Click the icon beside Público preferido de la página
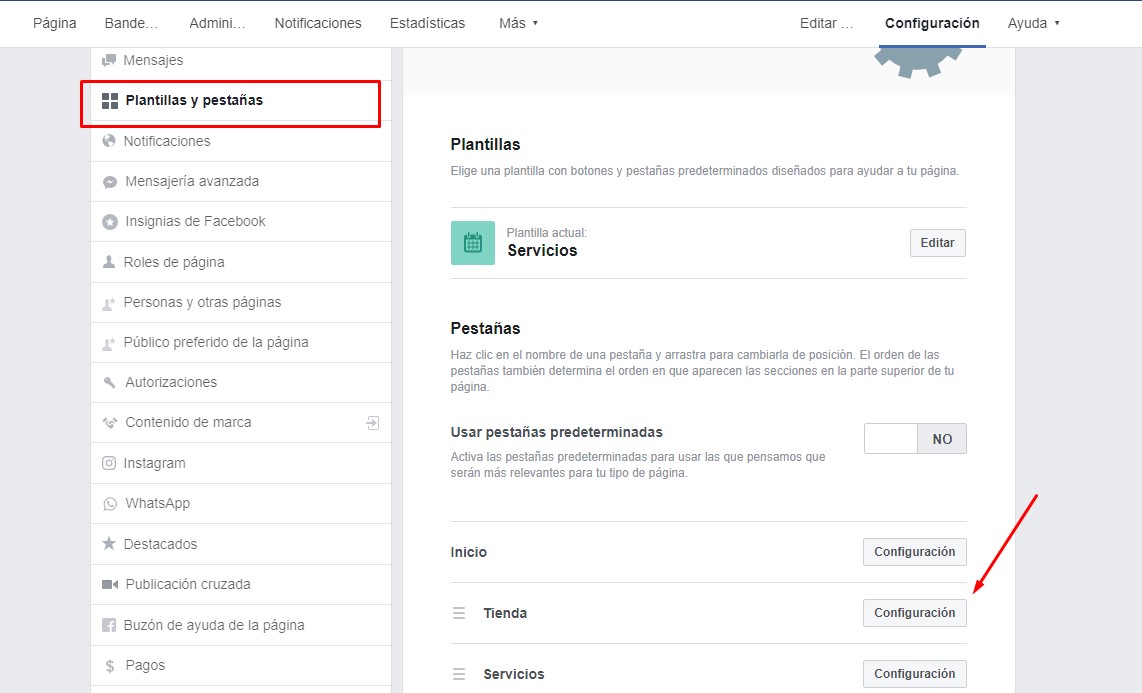Viewport: 1142px width, 693px height. [x=109, y=343]
